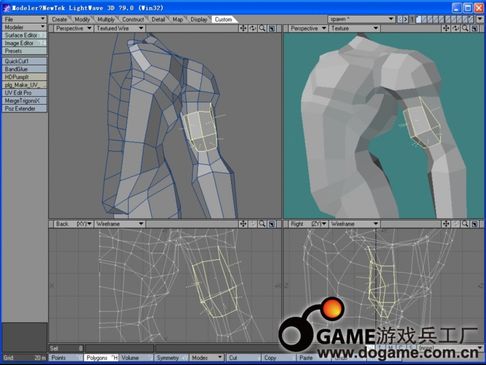Open the Texture render style dropdown

[354, 28]
